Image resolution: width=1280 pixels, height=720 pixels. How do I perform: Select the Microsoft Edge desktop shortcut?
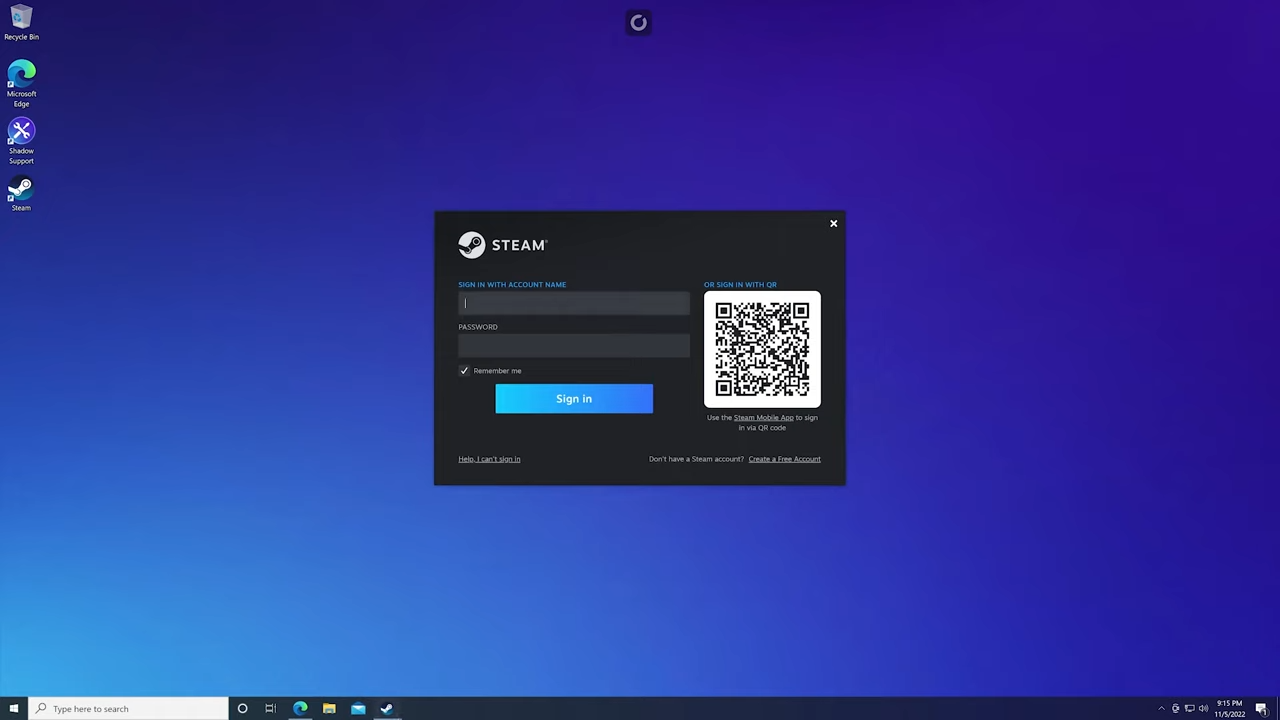point(21,84)
